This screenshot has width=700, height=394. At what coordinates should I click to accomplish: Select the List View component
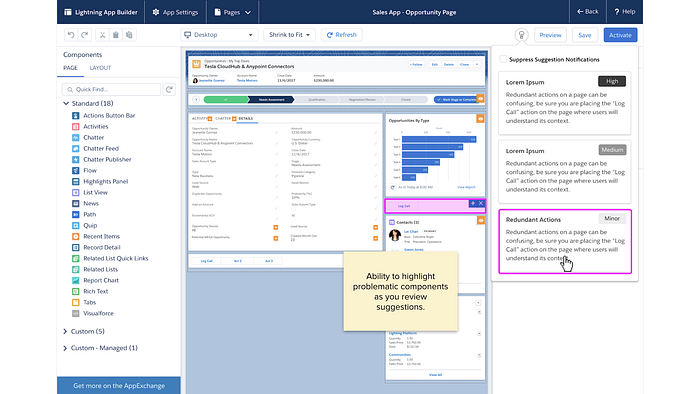(90, 192)
